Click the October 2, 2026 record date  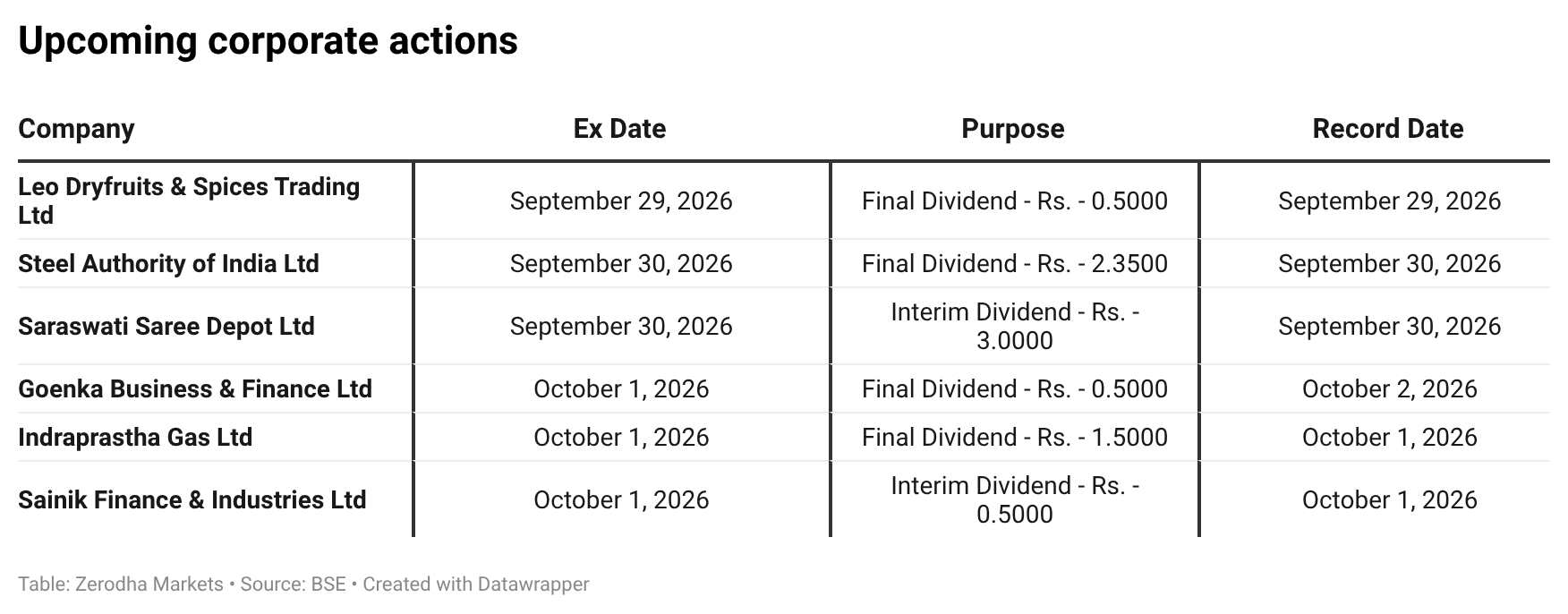coord(1389,388)
